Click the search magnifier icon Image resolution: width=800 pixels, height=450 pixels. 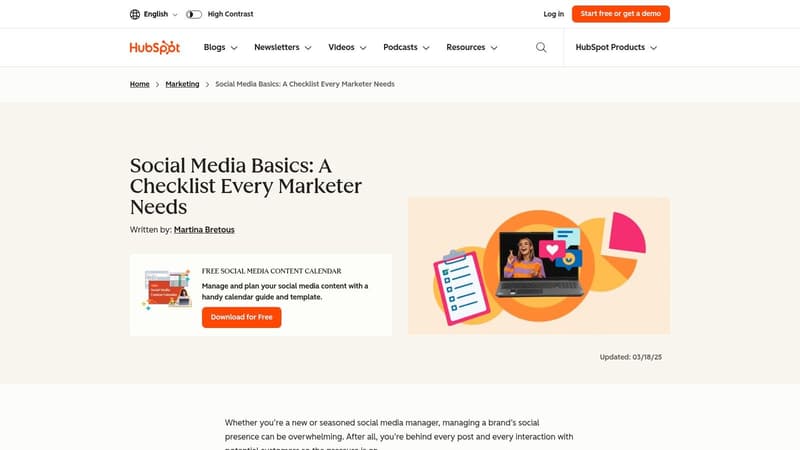point(541,47)
